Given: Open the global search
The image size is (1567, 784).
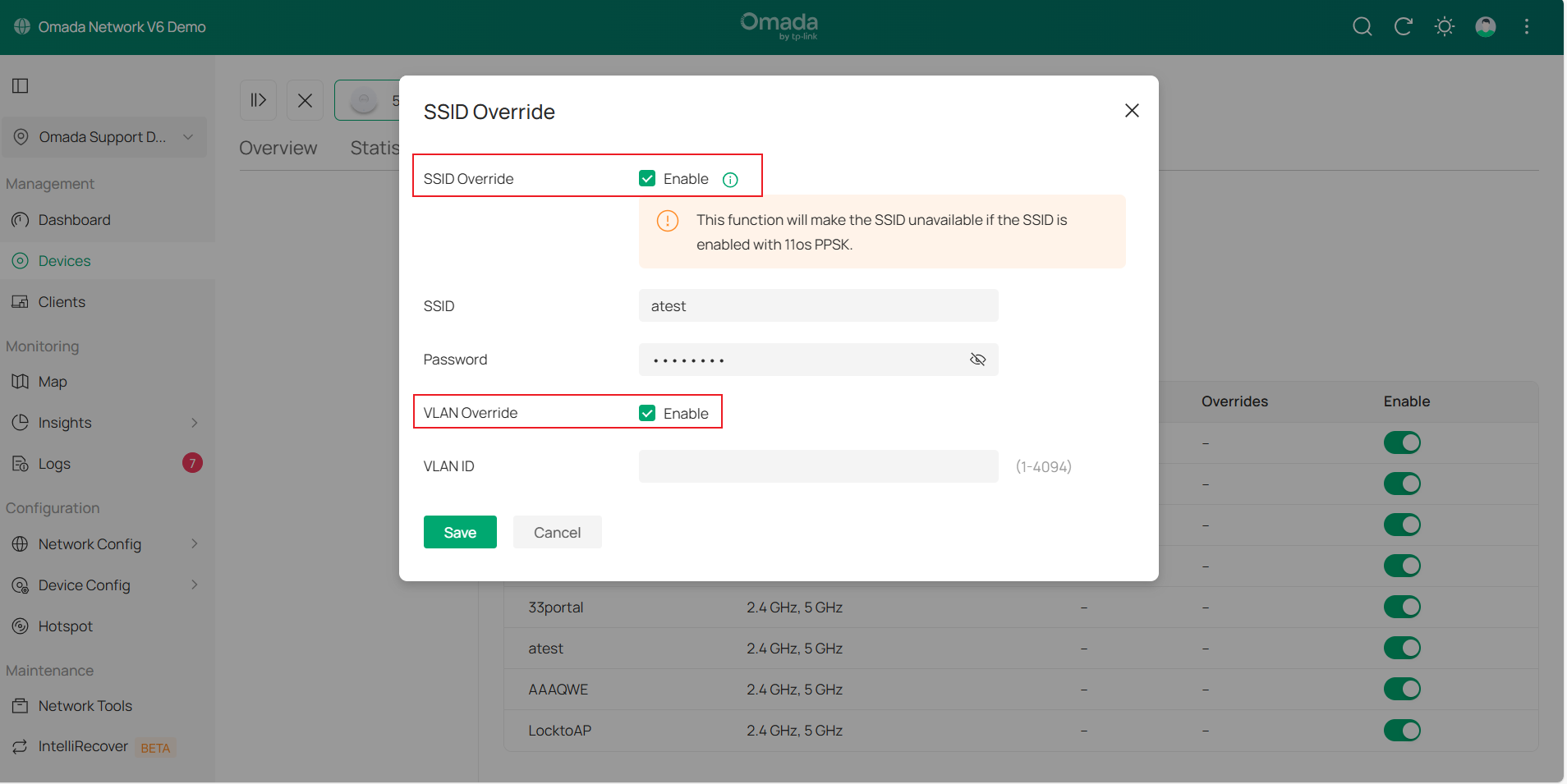Looking at the screenshot, I should (x=1362, y=25).
